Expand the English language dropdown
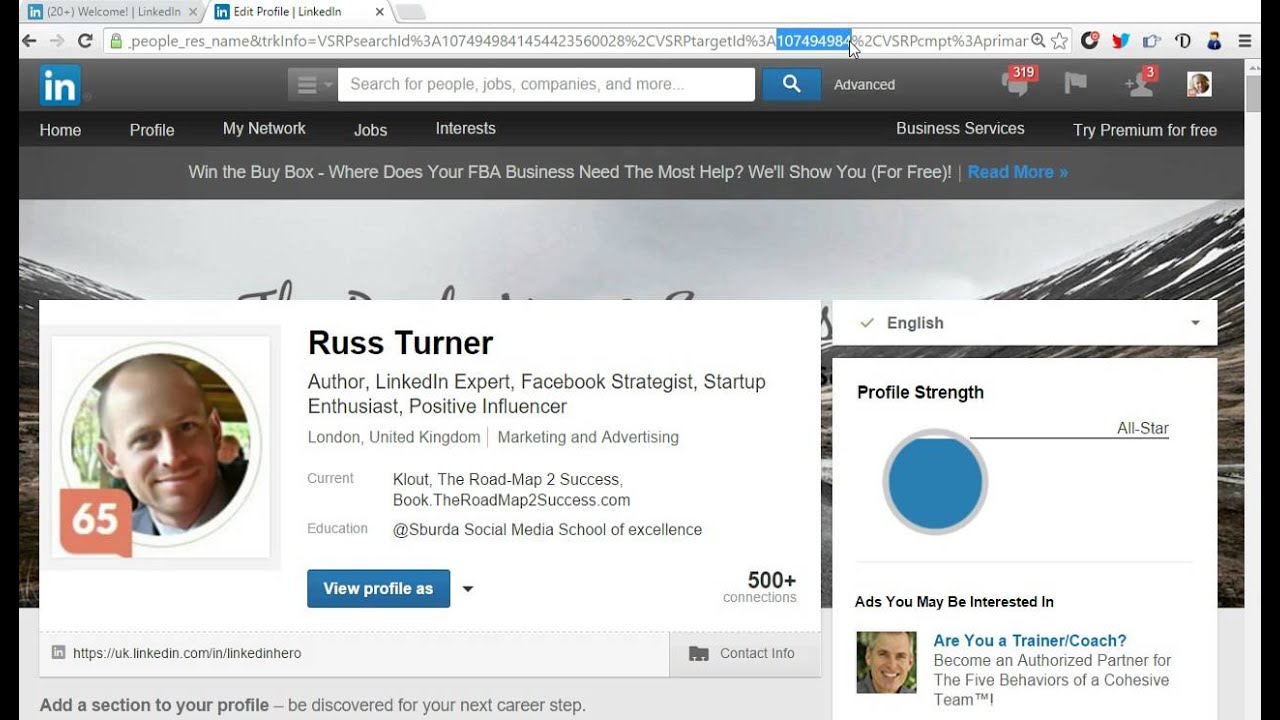This screenshot has width=1280, height=720. point(1025,323)
